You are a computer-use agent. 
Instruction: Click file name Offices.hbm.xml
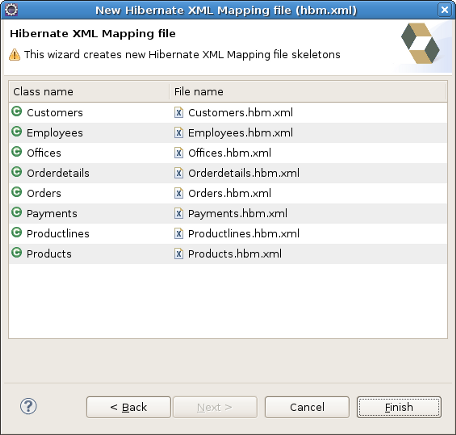click(x=230, y=153)
